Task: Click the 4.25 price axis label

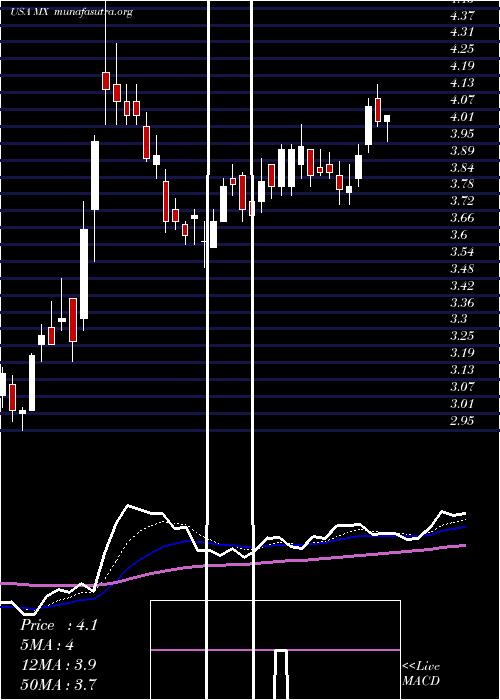Action: coord(462,49)
